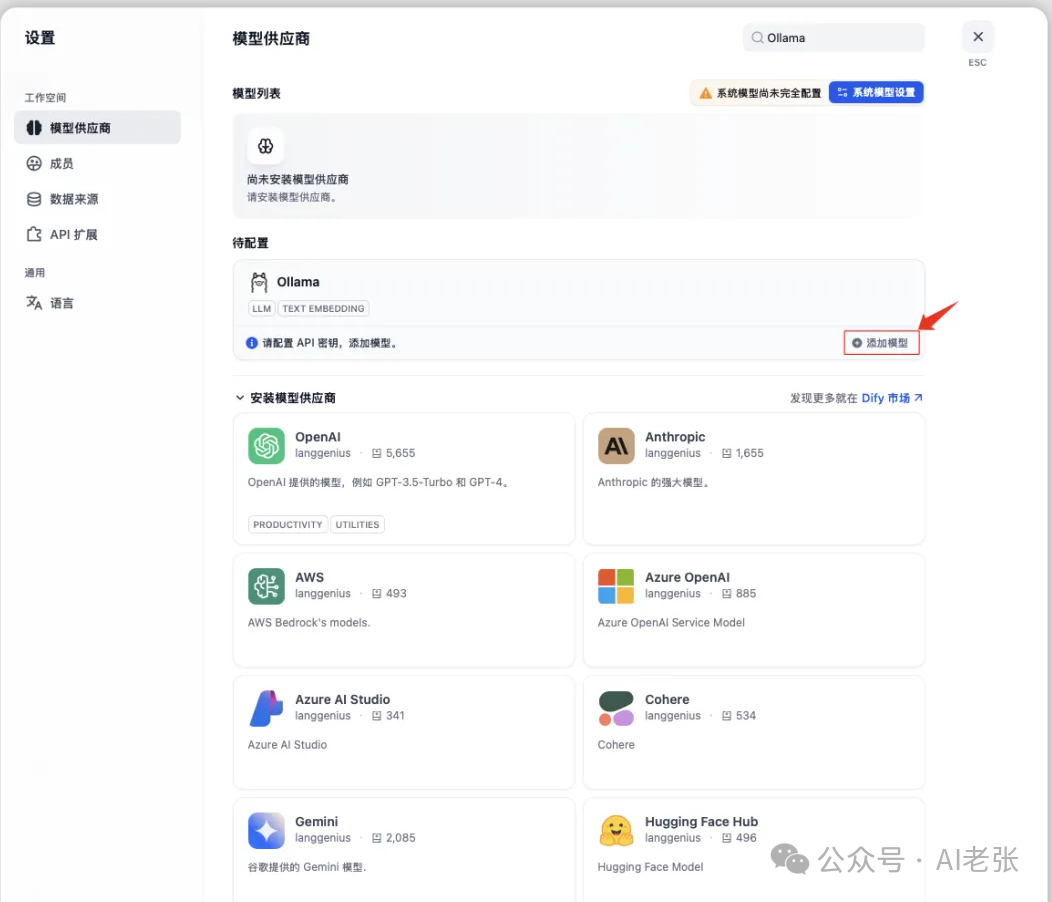
Task: Open the Azure AI Studio card title
Action: pyautogui.click(x=342, y=699)
